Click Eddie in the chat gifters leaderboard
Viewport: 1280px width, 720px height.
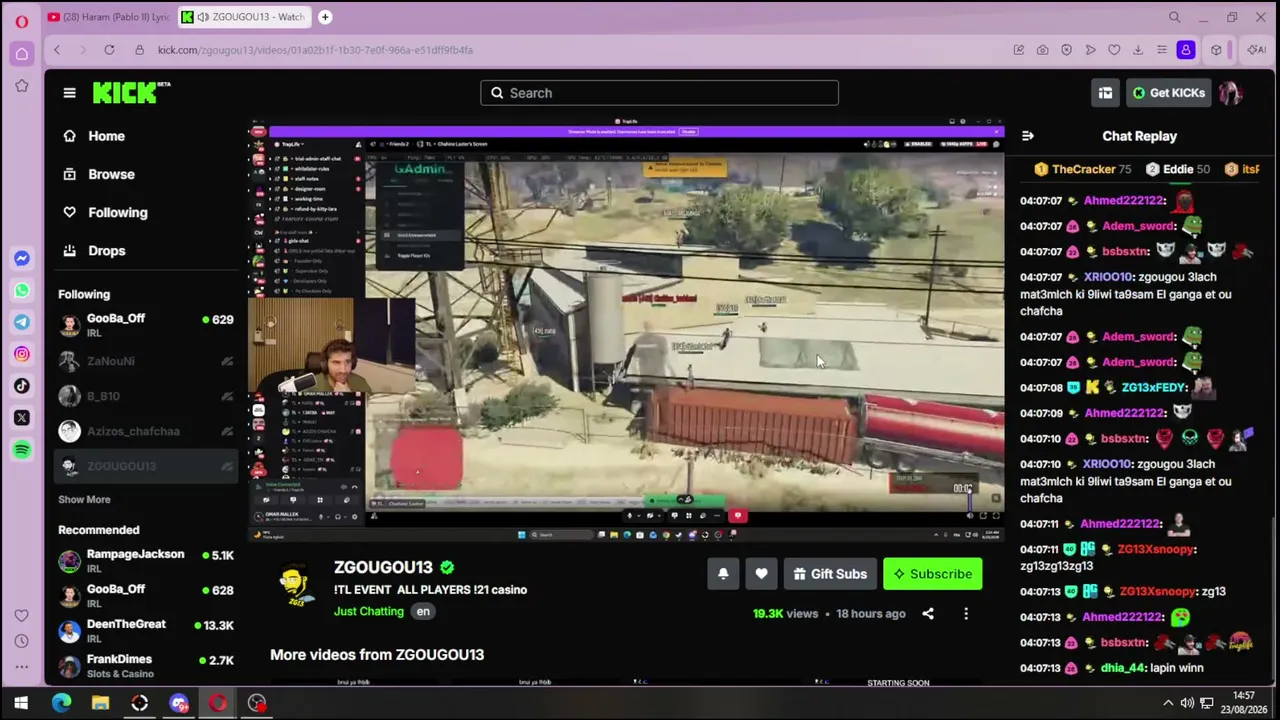point(1178,169)
